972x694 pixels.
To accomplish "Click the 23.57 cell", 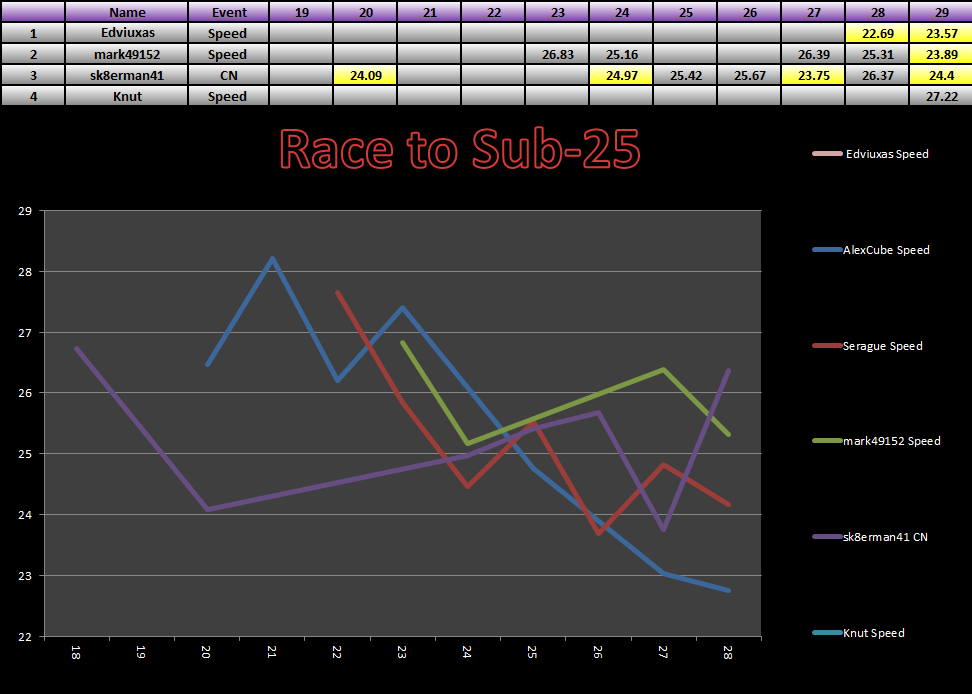I will 941,33.
